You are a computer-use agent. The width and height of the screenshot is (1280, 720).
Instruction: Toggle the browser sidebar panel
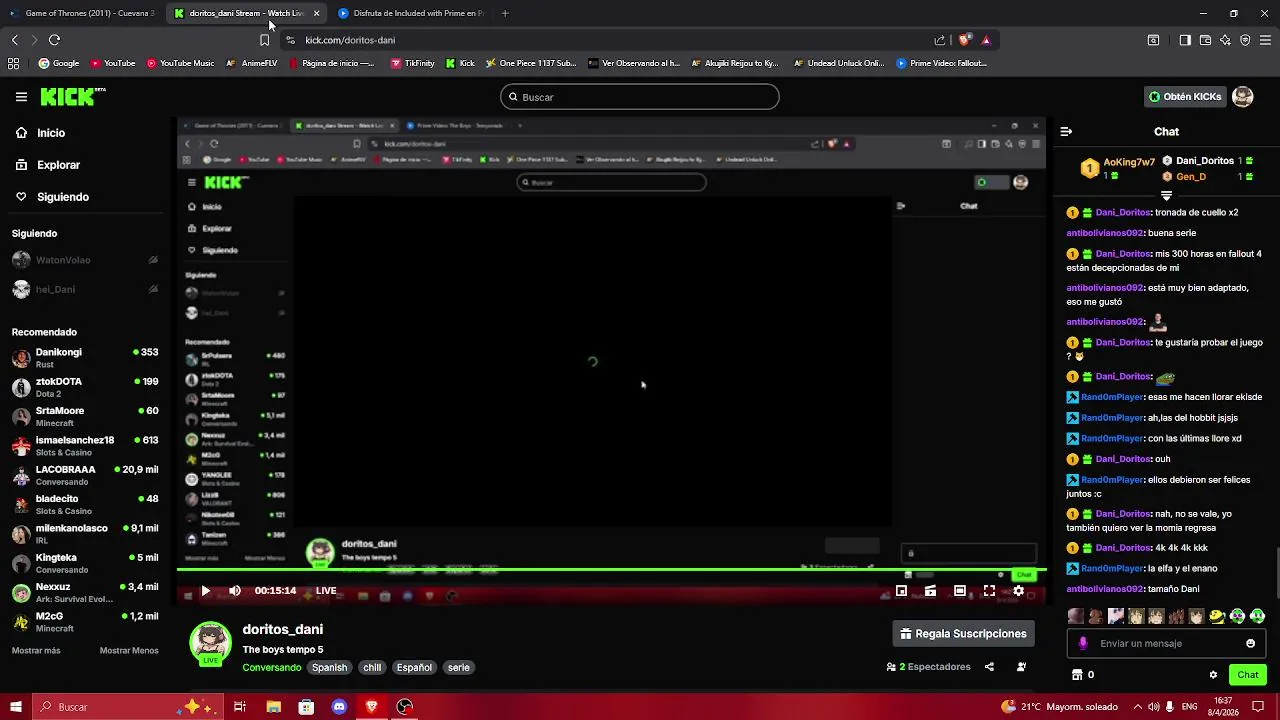coord(1185,40)
